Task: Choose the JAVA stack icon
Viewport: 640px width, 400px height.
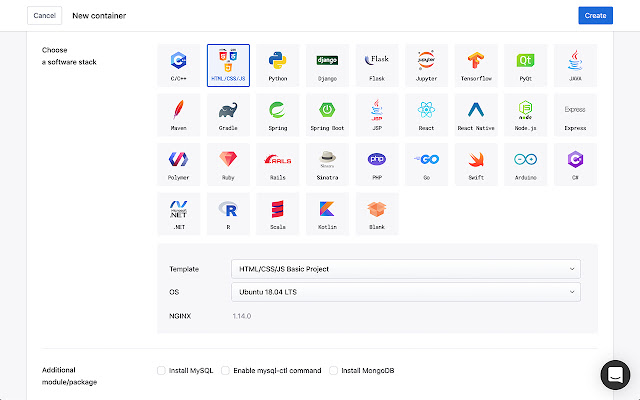Action: 575,65
